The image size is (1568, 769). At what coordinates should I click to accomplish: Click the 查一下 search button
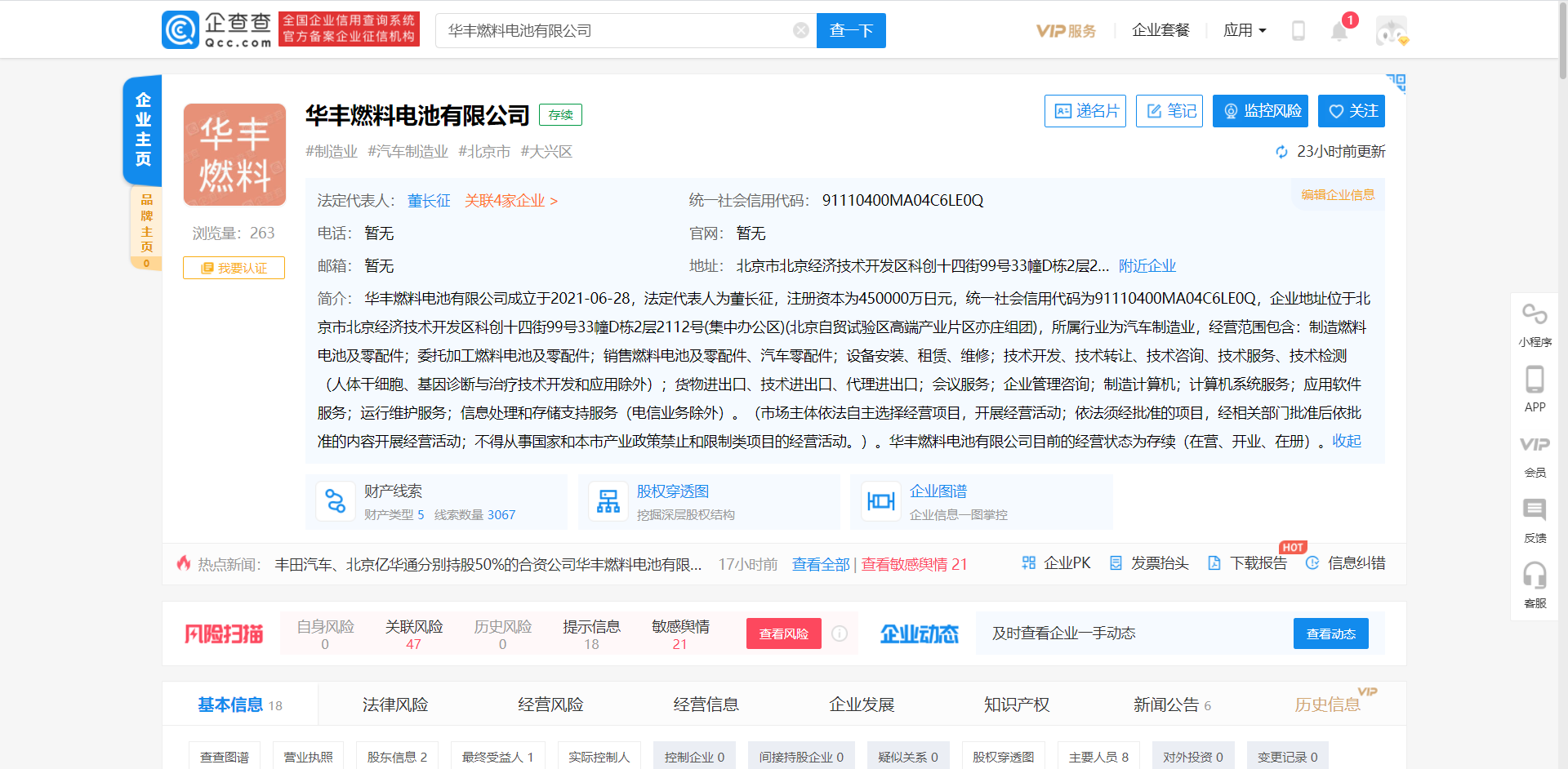coord(851,31)
